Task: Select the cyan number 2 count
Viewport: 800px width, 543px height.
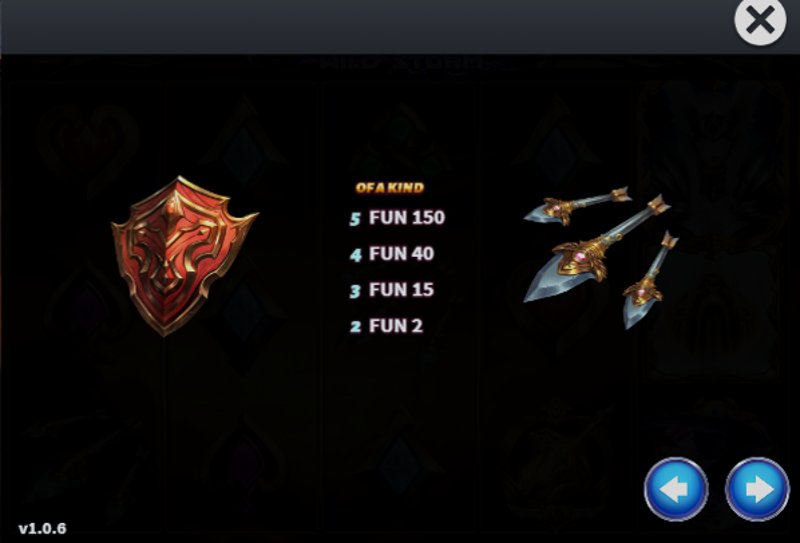Action: pos(356,327)
